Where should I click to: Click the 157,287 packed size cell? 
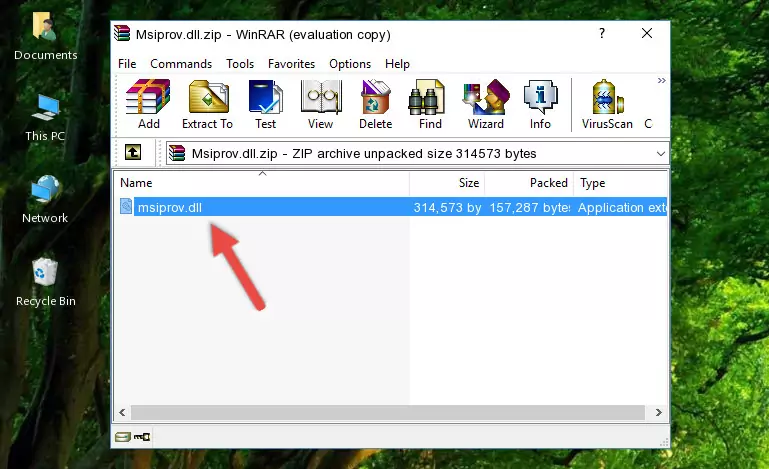530,208
